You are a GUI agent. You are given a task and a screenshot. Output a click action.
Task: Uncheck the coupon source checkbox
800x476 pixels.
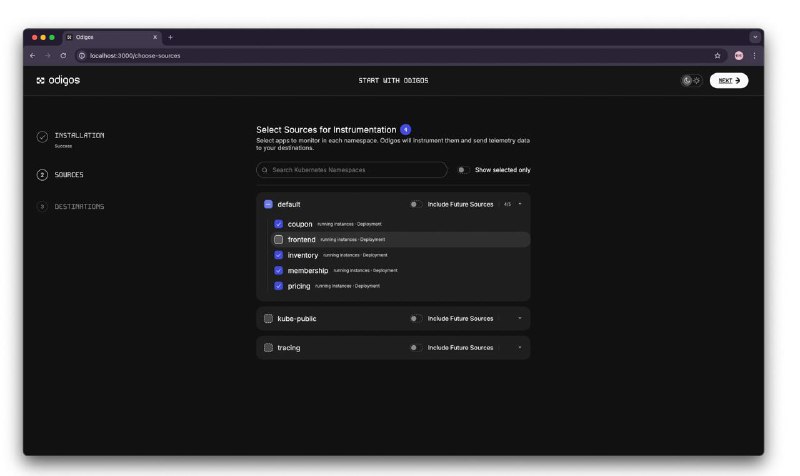279,224
